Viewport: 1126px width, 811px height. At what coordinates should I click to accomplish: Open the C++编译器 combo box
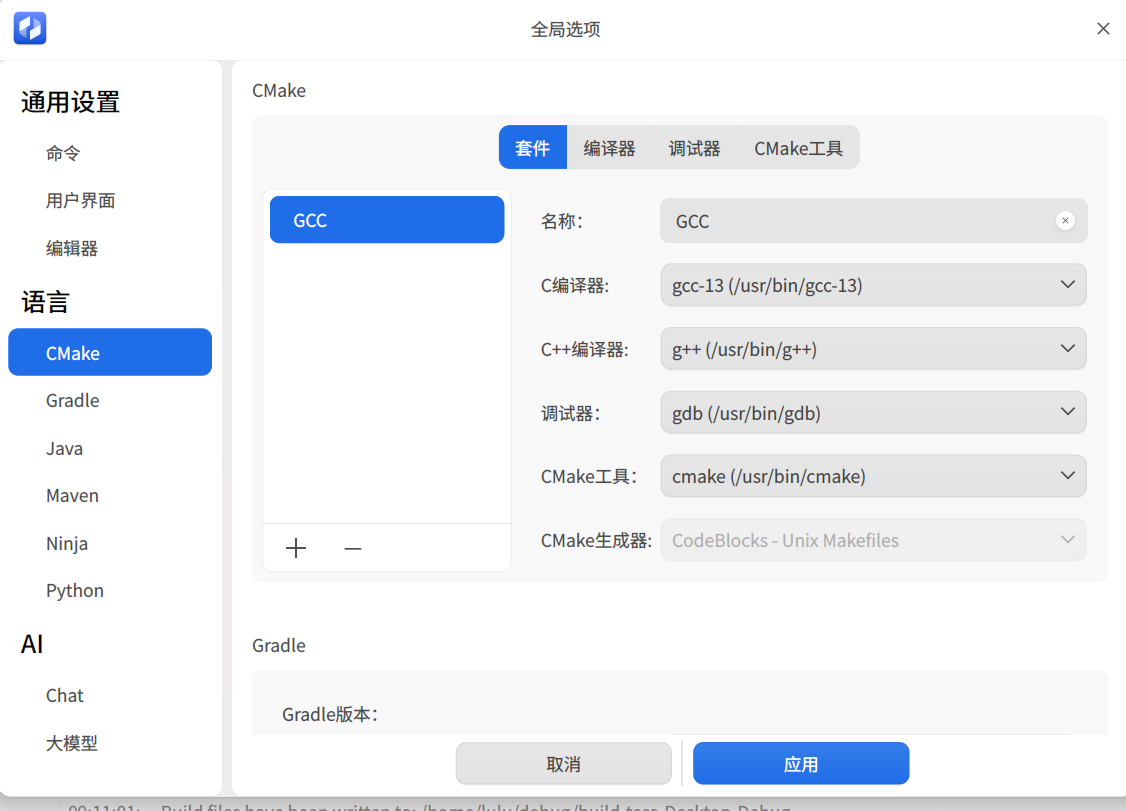(873, 349)
